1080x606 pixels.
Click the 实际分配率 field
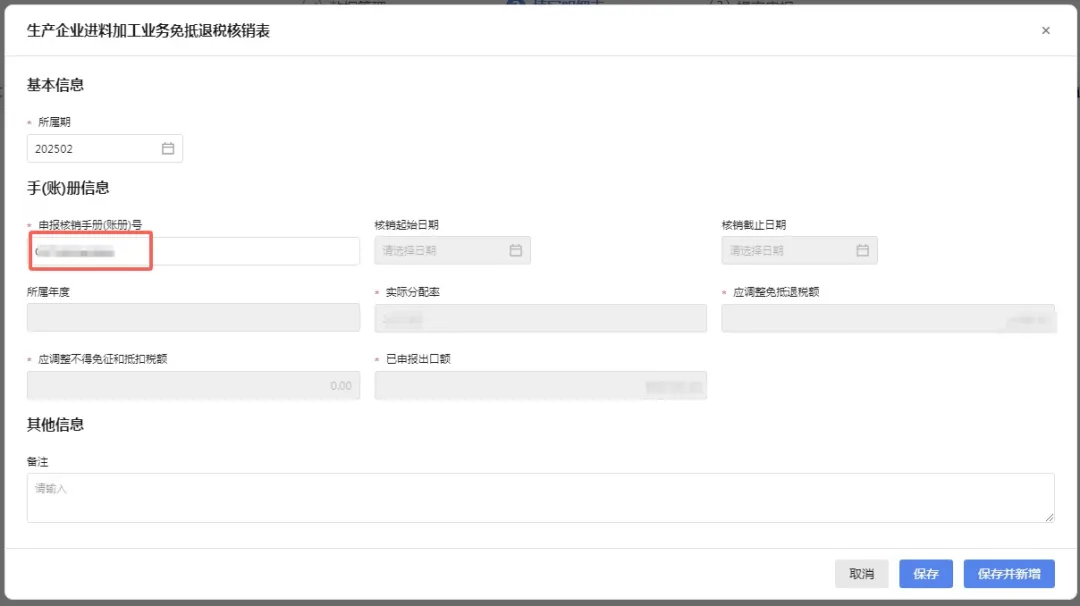pyautogui.click(x=539, y=317)
